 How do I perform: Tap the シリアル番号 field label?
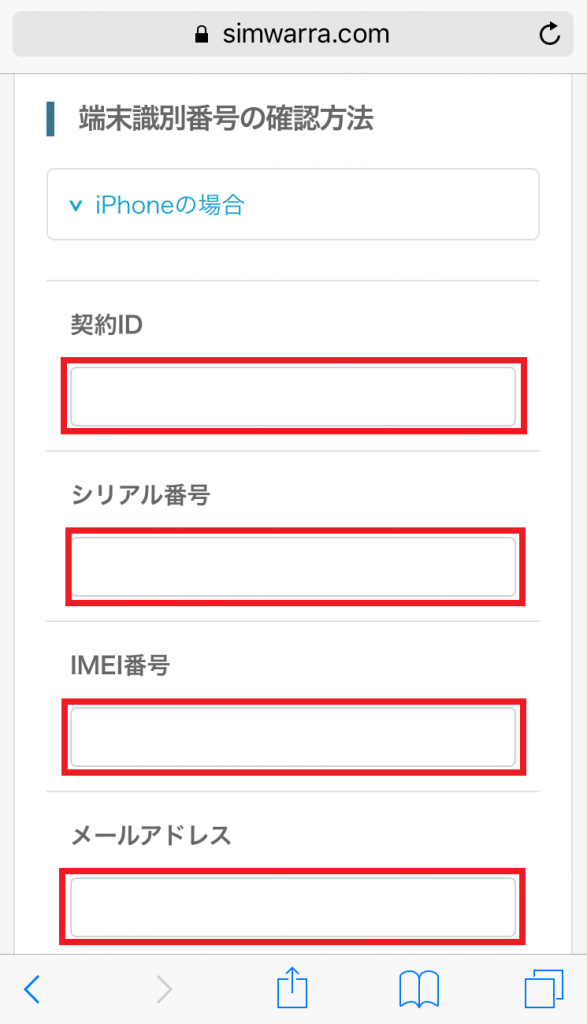coord(140,495)
